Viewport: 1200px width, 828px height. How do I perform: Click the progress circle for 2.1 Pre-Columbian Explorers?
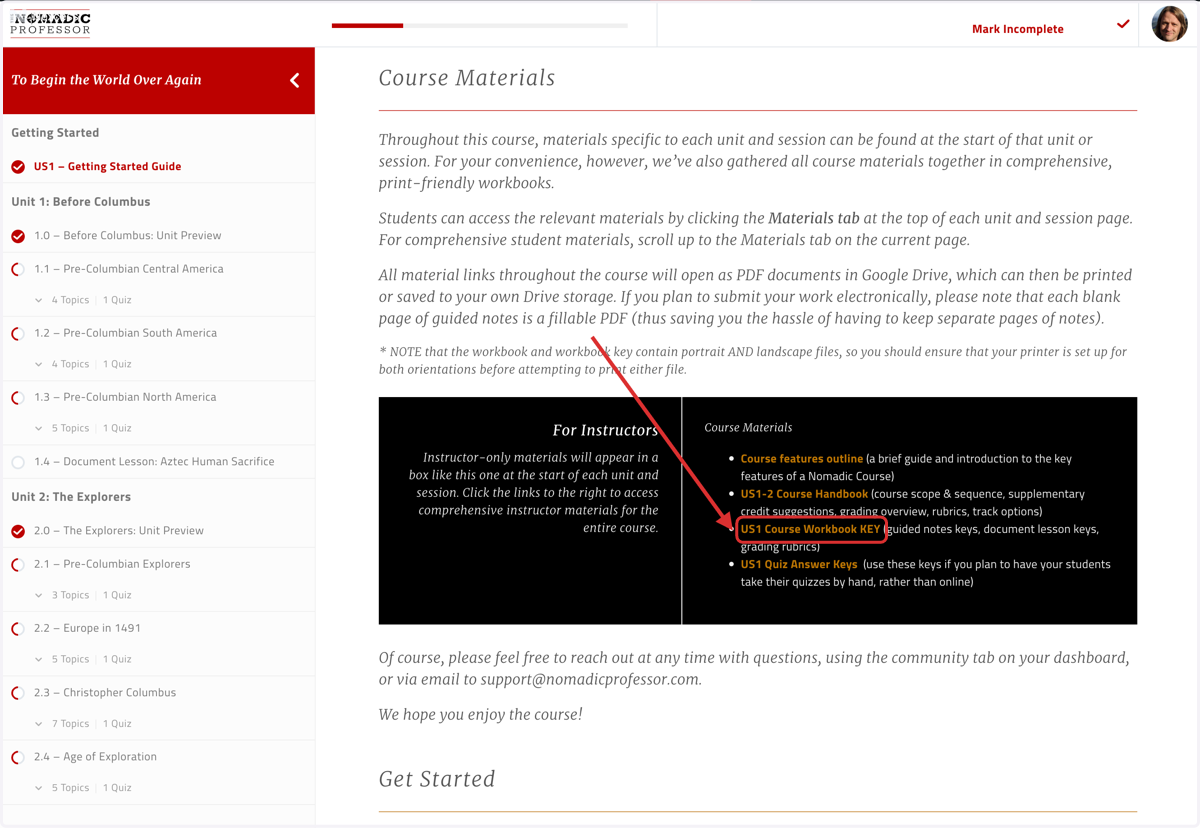coord(18,564)
